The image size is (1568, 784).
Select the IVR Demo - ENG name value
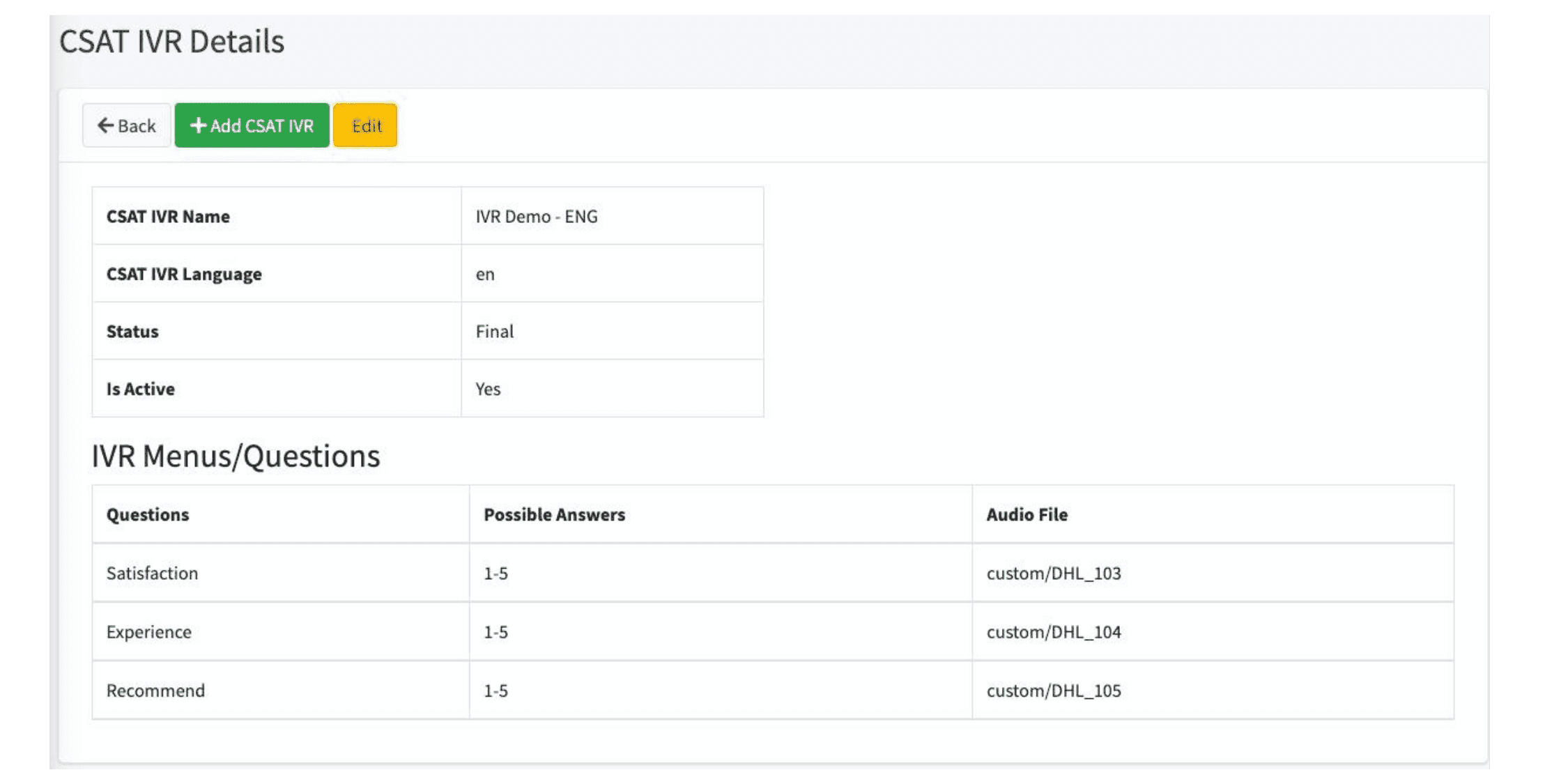[x=536, y=217]
